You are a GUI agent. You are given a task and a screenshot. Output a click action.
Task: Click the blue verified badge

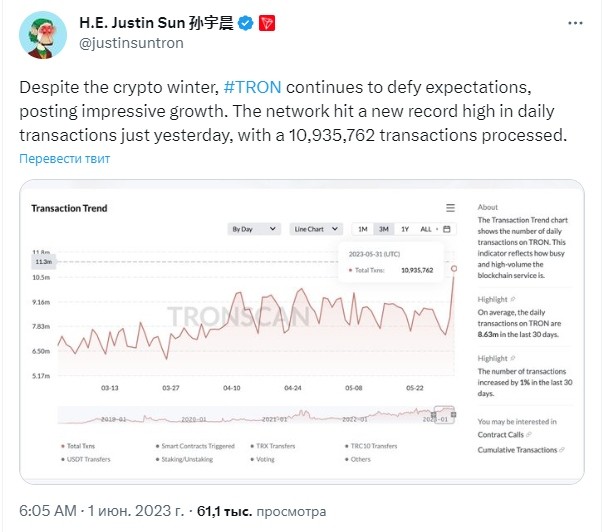(246, 23)
